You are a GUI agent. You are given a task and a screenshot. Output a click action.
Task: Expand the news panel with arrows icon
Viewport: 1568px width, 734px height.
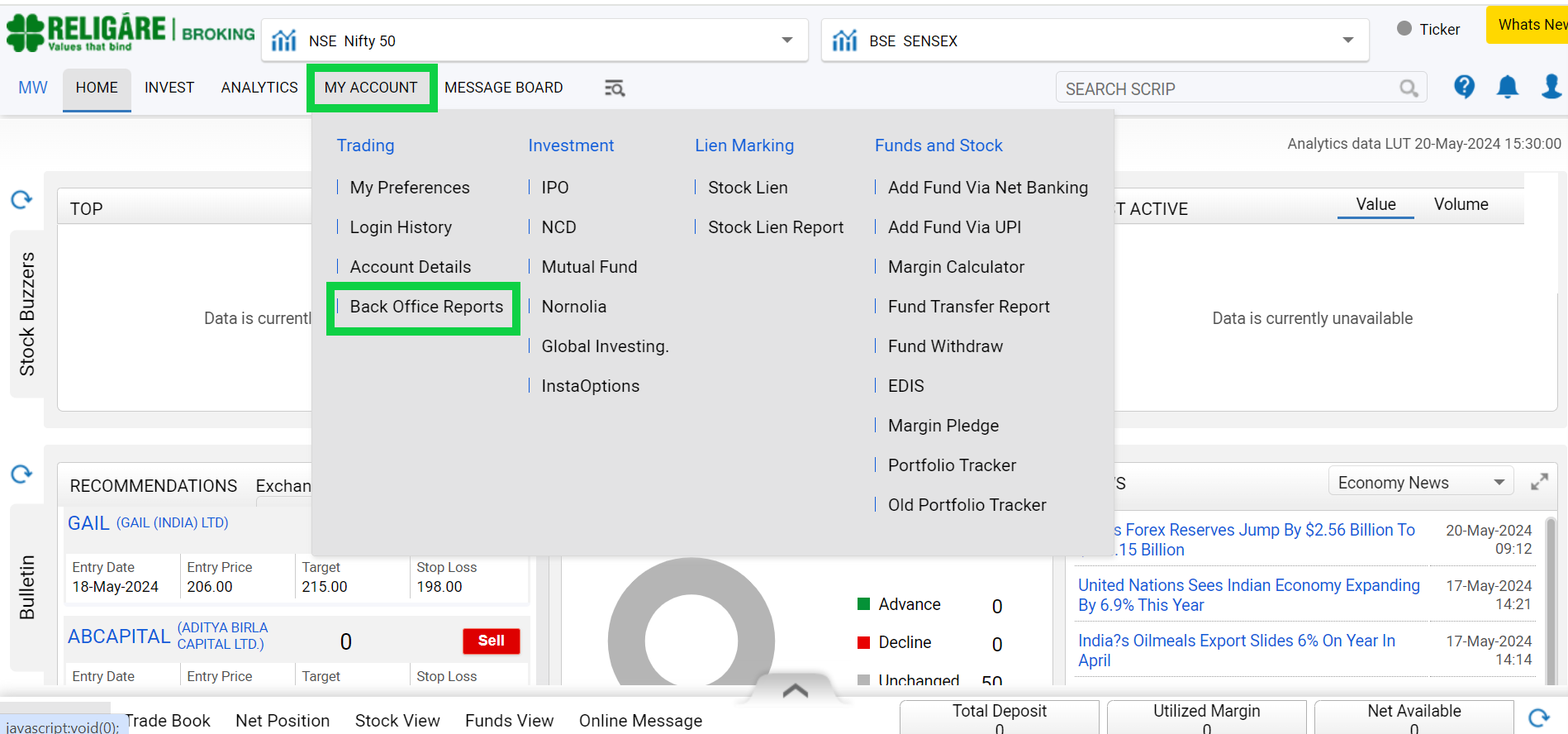(1539, 482)
